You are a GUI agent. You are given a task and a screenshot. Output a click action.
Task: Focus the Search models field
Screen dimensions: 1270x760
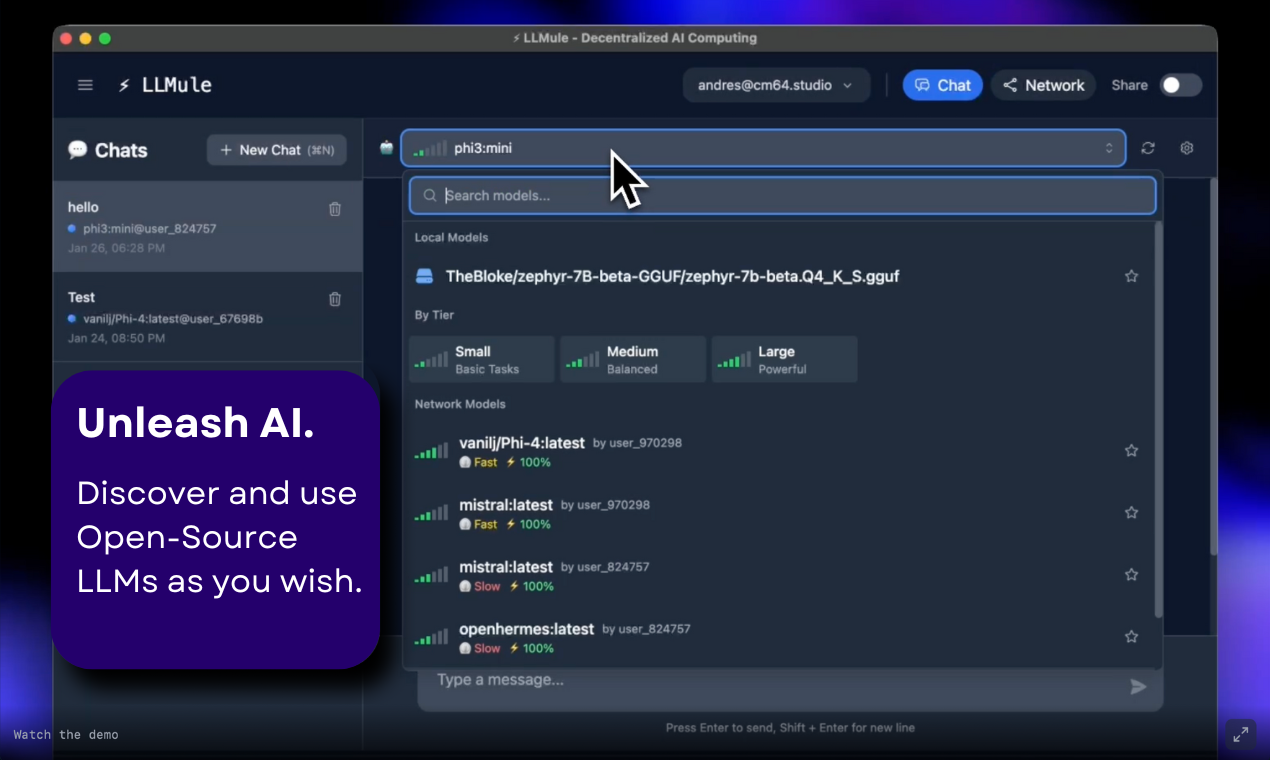coord(782,196)
